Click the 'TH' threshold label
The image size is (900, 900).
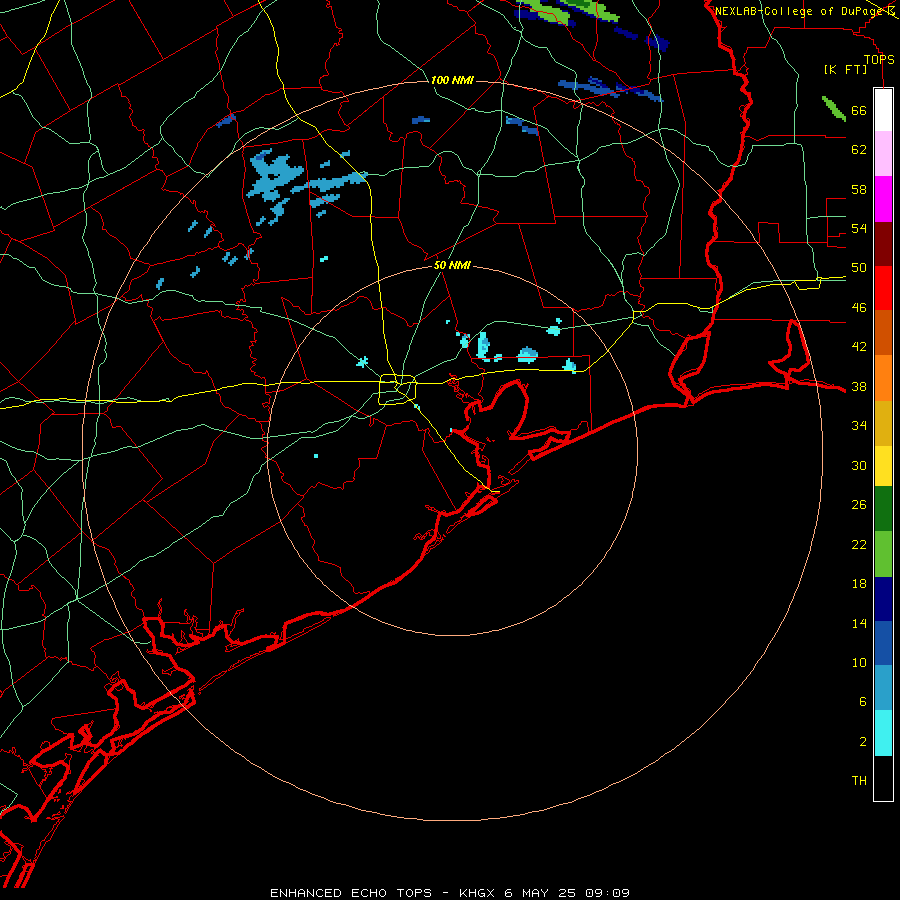click(x=859, y=781)
